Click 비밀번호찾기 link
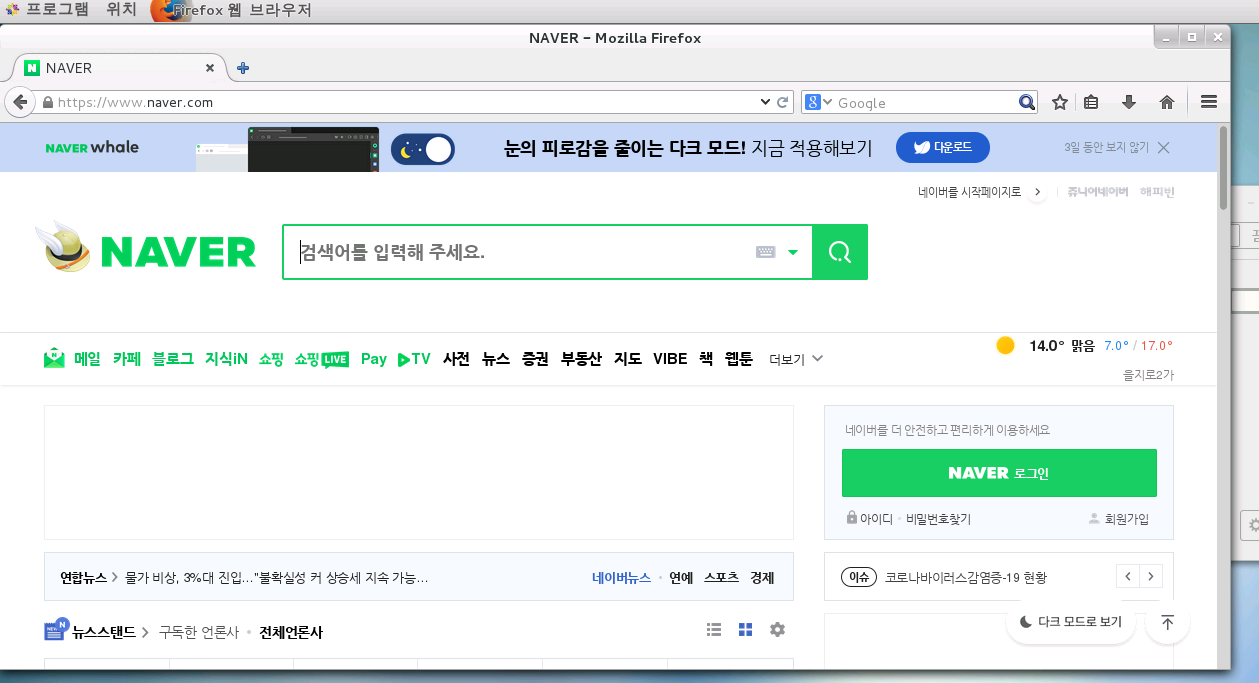 point(938,519)
